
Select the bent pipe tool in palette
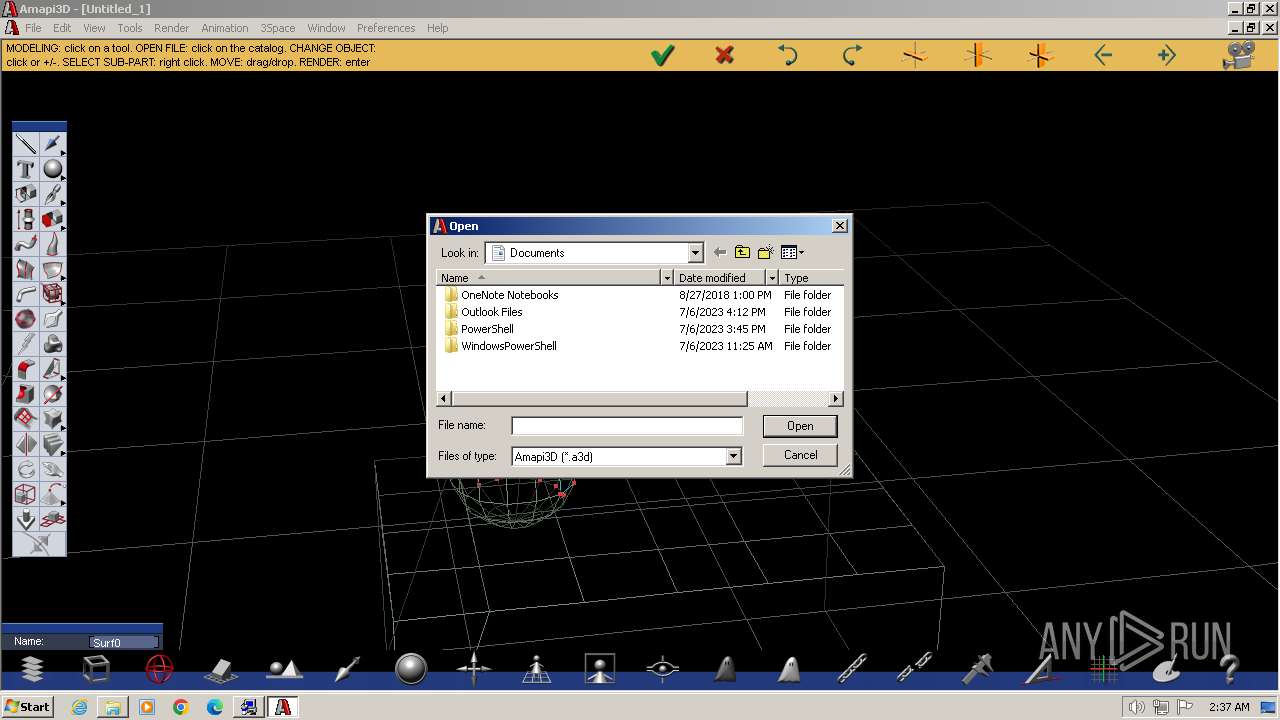pyautogui.click(x=26, y=294)
